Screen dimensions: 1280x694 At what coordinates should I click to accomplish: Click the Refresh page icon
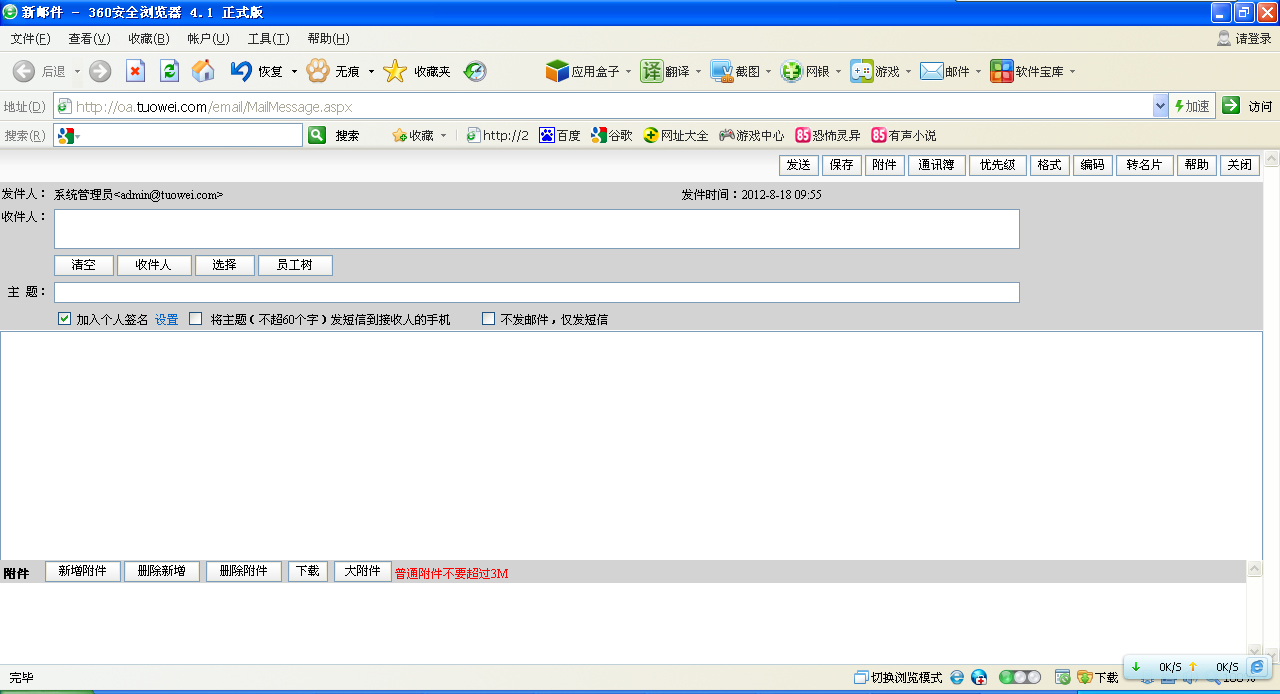[169, 71]
